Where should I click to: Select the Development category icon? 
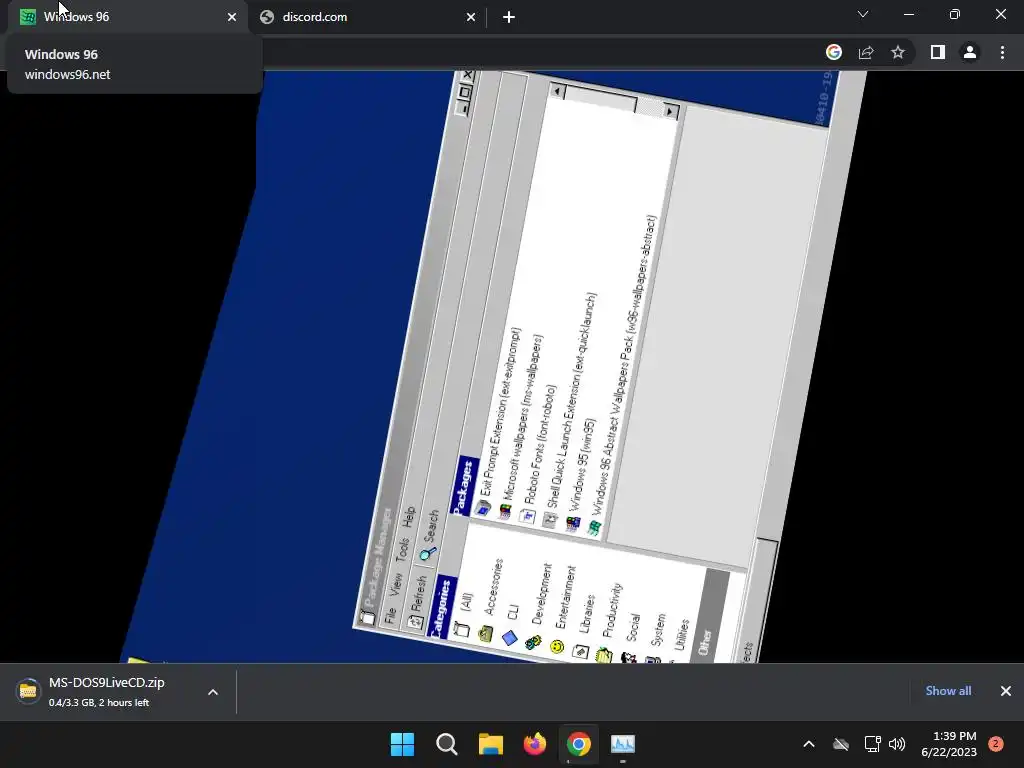click(x=533, y=643)
